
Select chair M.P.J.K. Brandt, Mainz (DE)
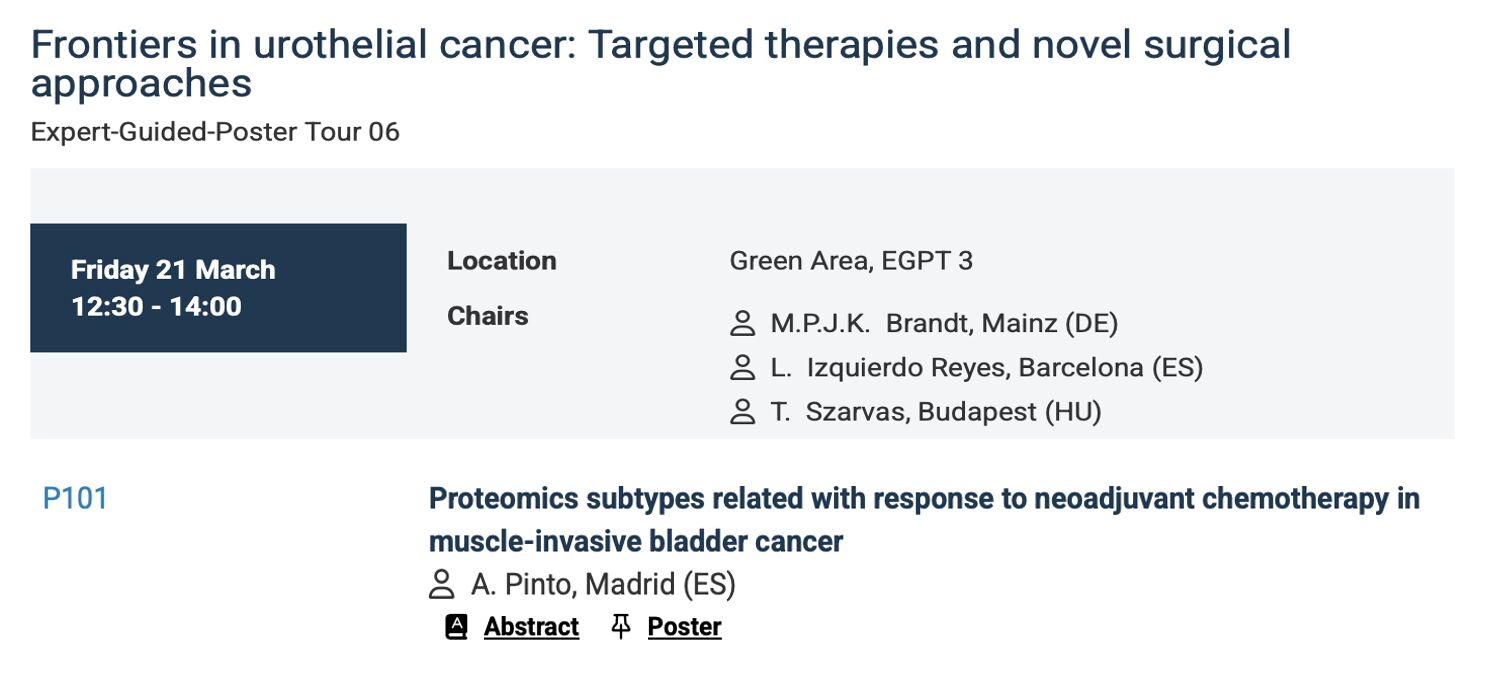point(944,324)
